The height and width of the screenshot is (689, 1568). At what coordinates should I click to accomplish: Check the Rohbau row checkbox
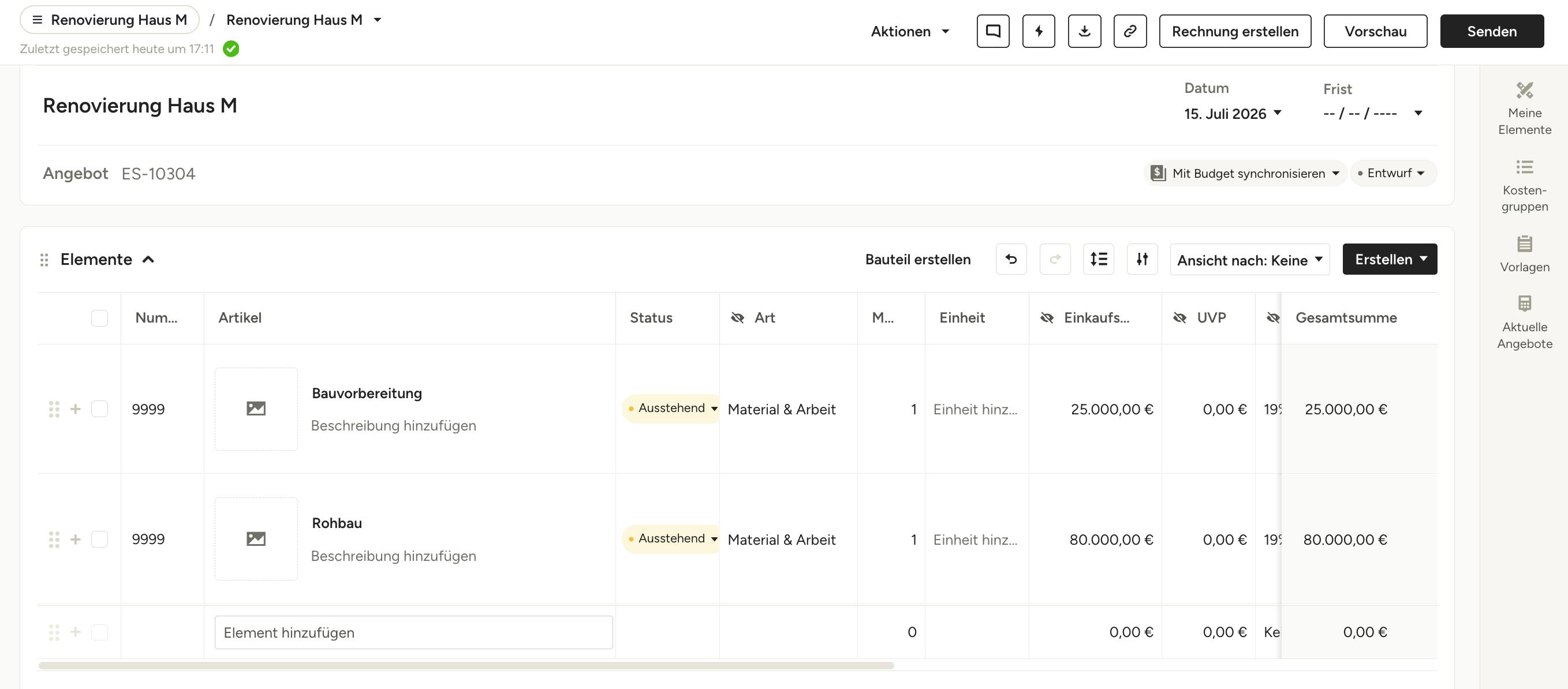click(x=99, y=540)
